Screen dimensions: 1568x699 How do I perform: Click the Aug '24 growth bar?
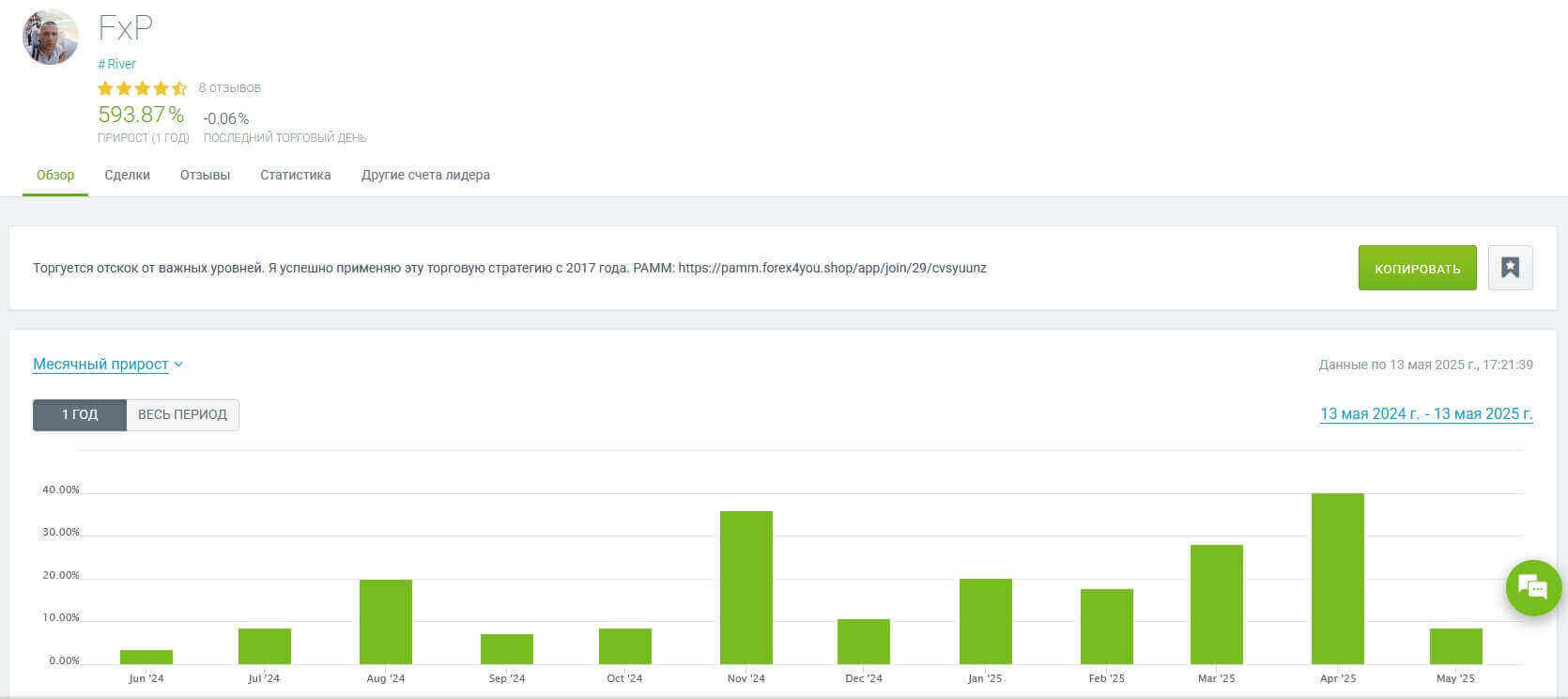(x=385, y=621)
